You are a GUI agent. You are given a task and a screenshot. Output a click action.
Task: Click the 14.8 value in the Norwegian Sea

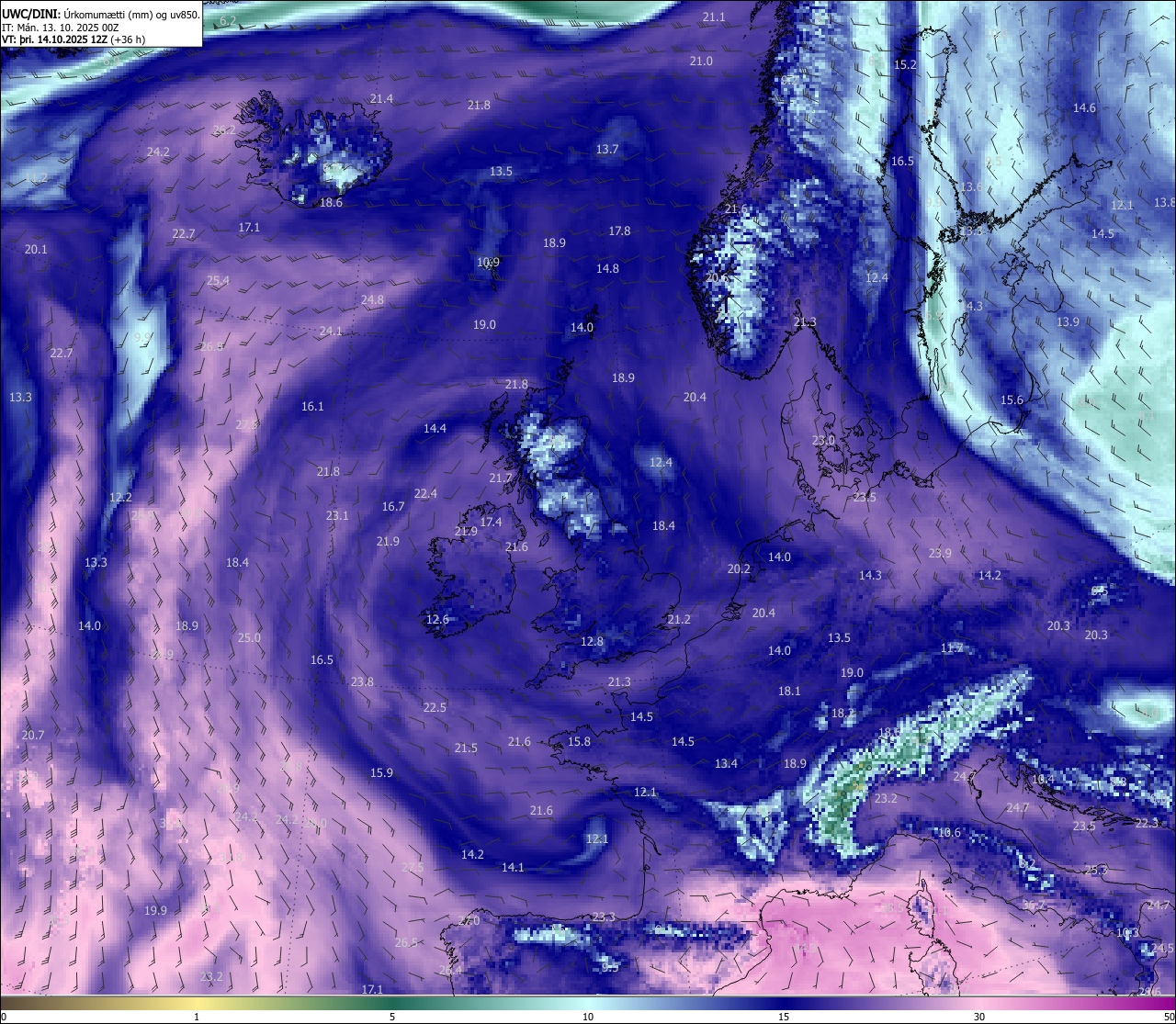coord(607,268)
